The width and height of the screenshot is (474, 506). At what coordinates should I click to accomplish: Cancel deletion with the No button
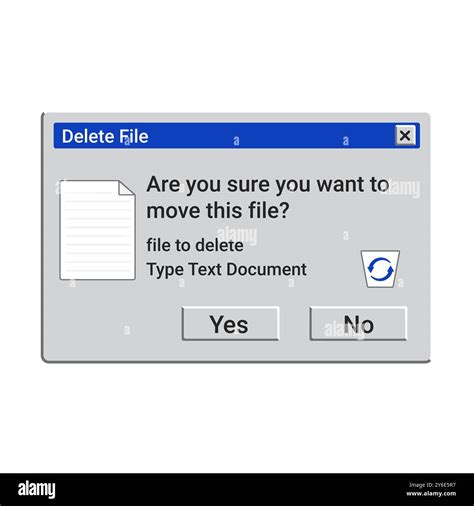click(x=358, y=324)
